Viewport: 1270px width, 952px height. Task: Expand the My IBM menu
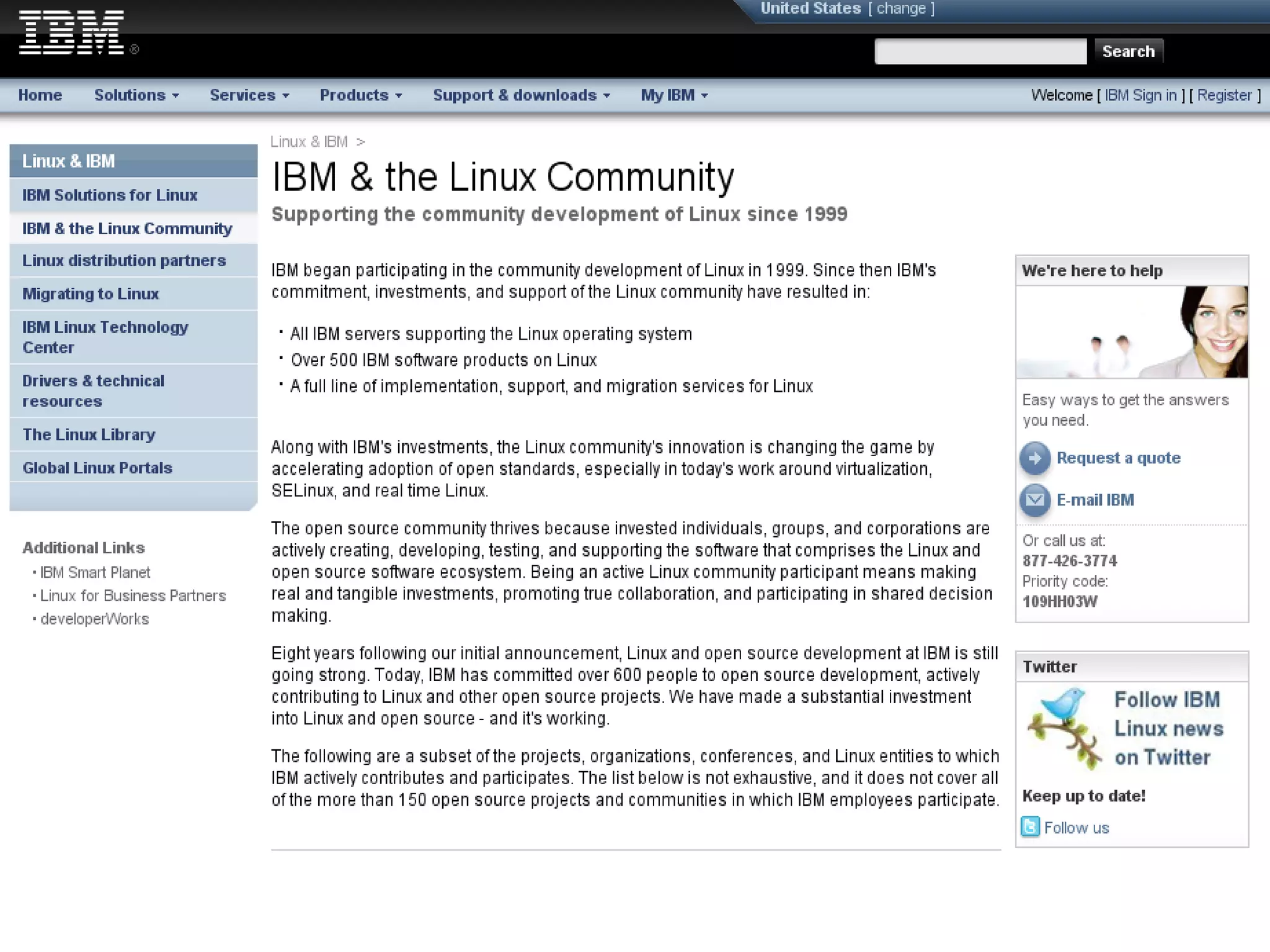coord(674,95)
